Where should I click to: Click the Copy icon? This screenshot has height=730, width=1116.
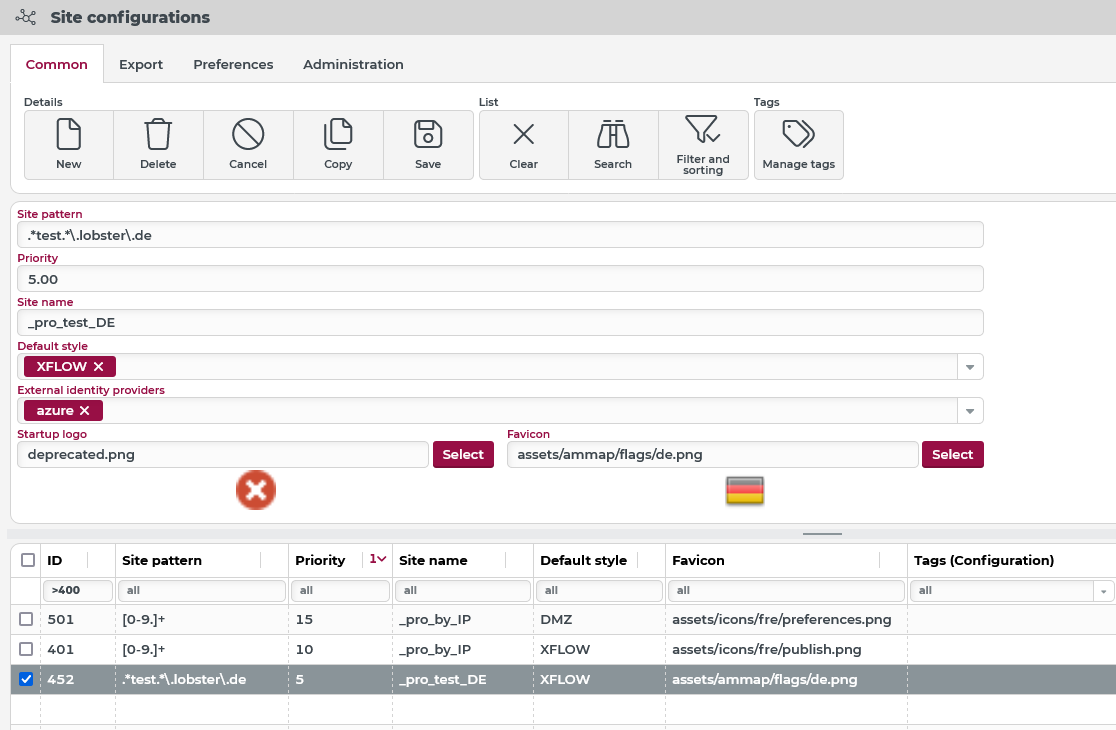tap(338, 134)
